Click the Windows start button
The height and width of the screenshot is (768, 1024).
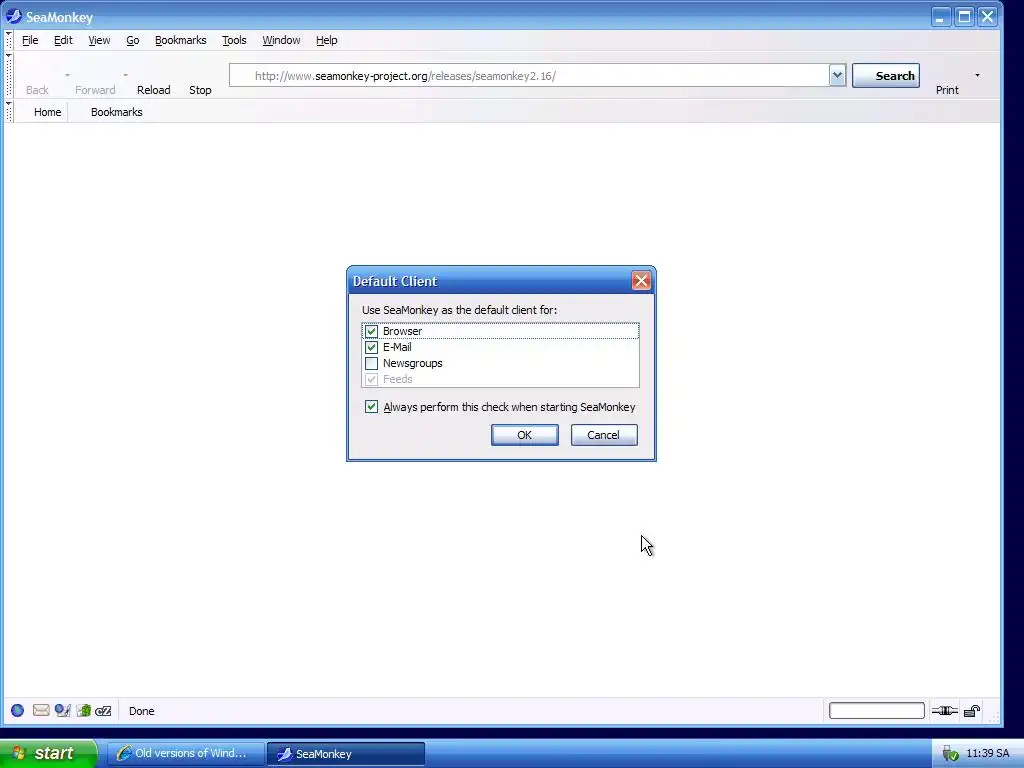(x=48, y=754)
